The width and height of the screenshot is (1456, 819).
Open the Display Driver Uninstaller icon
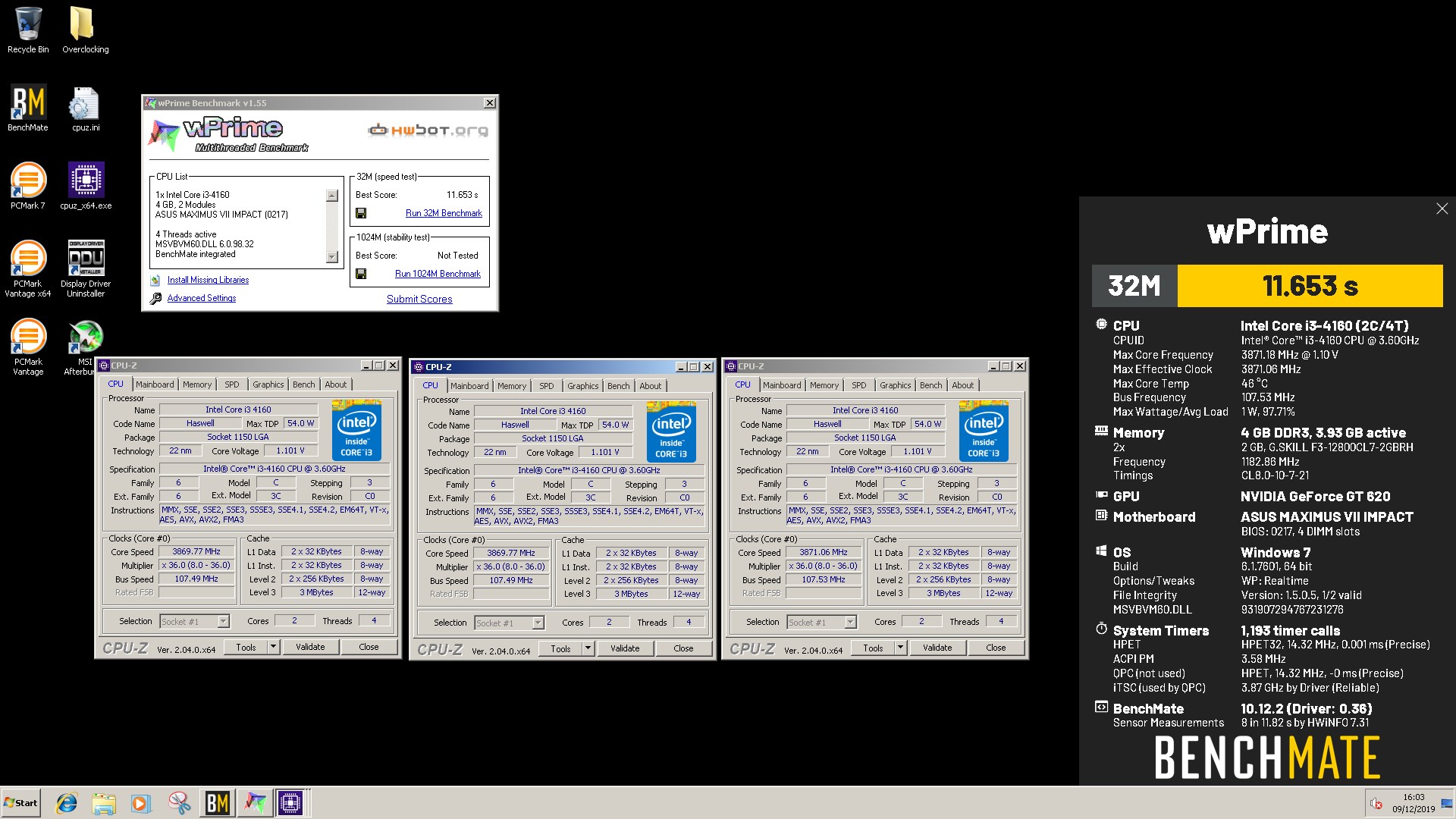pos(86,269)
